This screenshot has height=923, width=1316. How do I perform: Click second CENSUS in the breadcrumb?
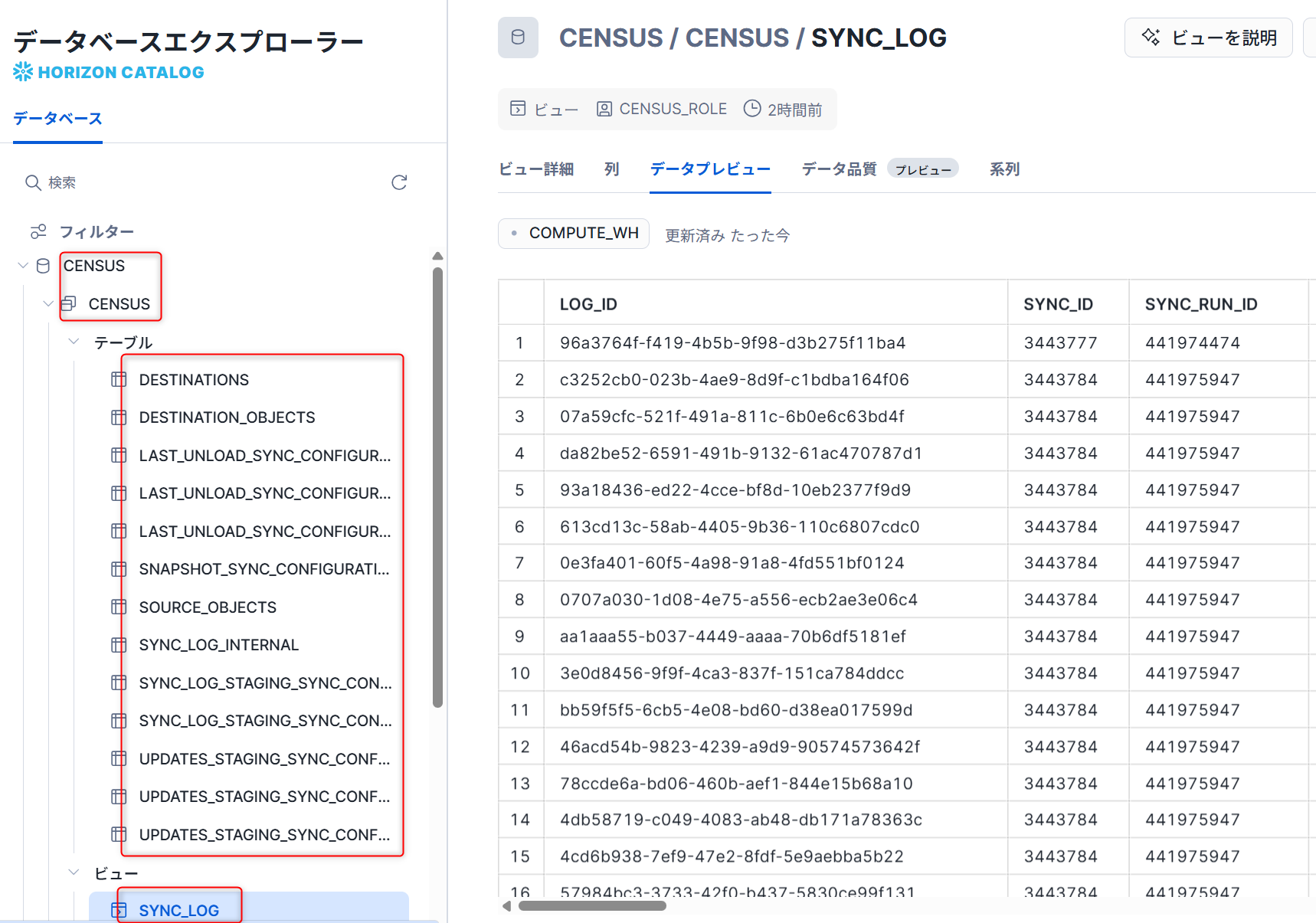737,38
